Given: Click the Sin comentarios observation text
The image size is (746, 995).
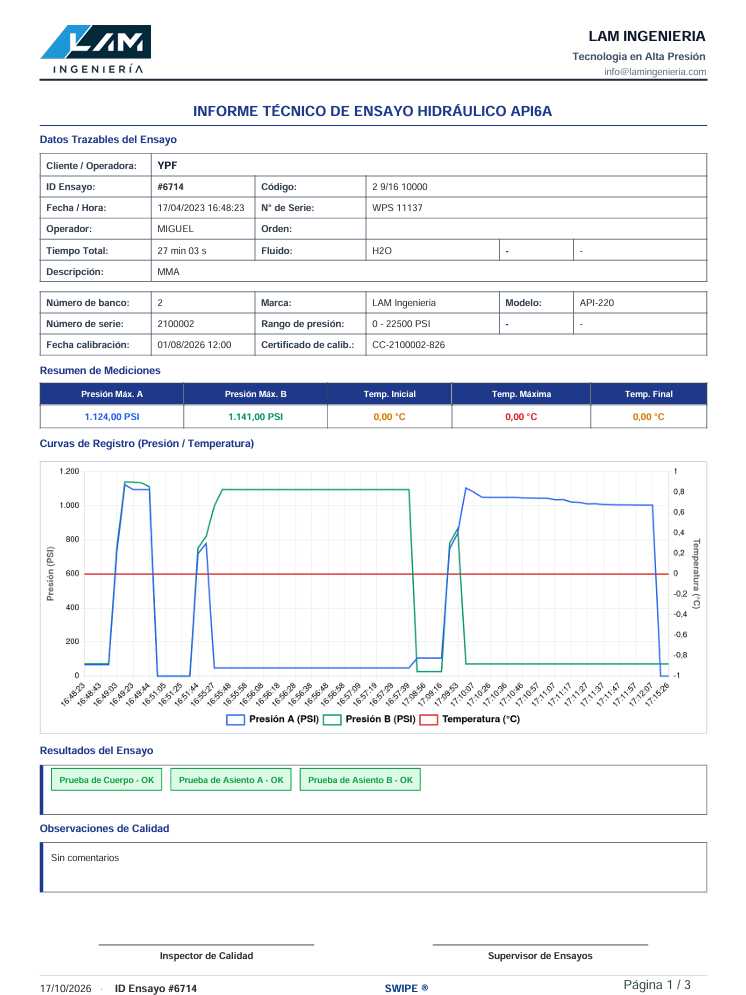Looking at the screenshot, I should click(85, 858).
